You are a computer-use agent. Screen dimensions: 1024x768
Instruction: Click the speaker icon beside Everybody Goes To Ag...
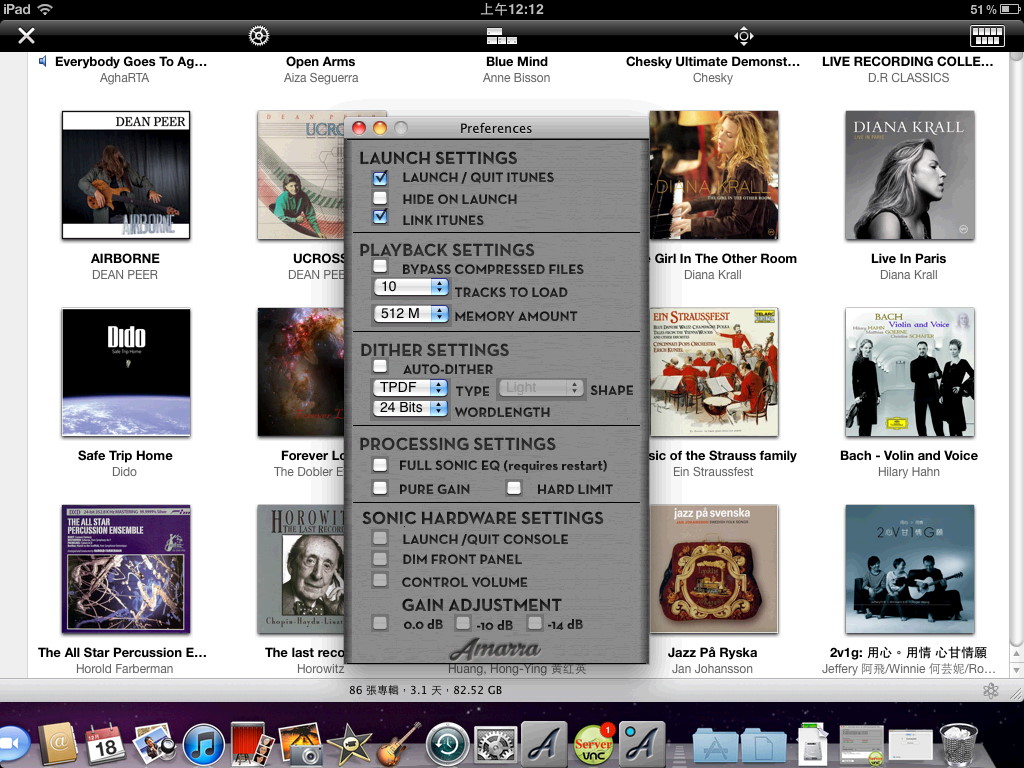click(42, 61)
